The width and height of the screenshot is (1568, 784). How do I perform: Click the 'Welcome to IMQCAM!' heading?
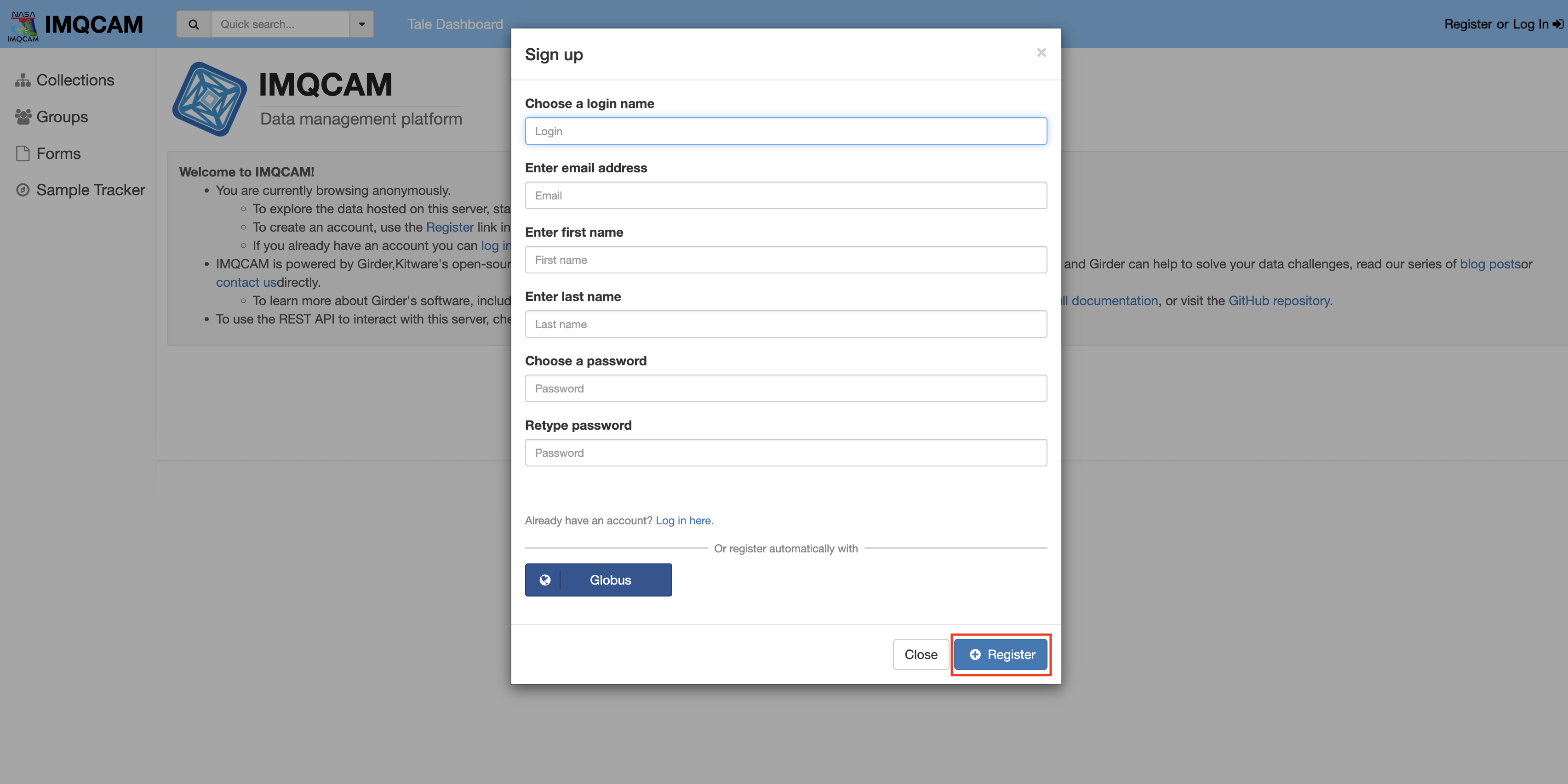point(246,172)
